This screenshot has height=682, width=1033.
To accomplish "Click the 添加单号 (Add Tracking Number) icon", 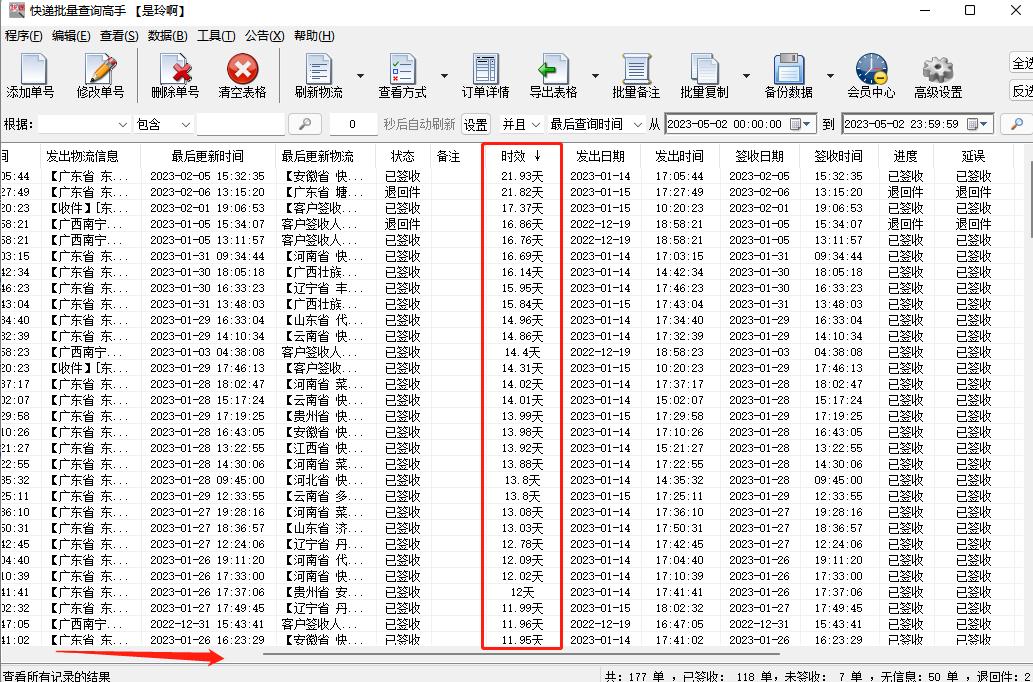I will click(x=31, y=75).
